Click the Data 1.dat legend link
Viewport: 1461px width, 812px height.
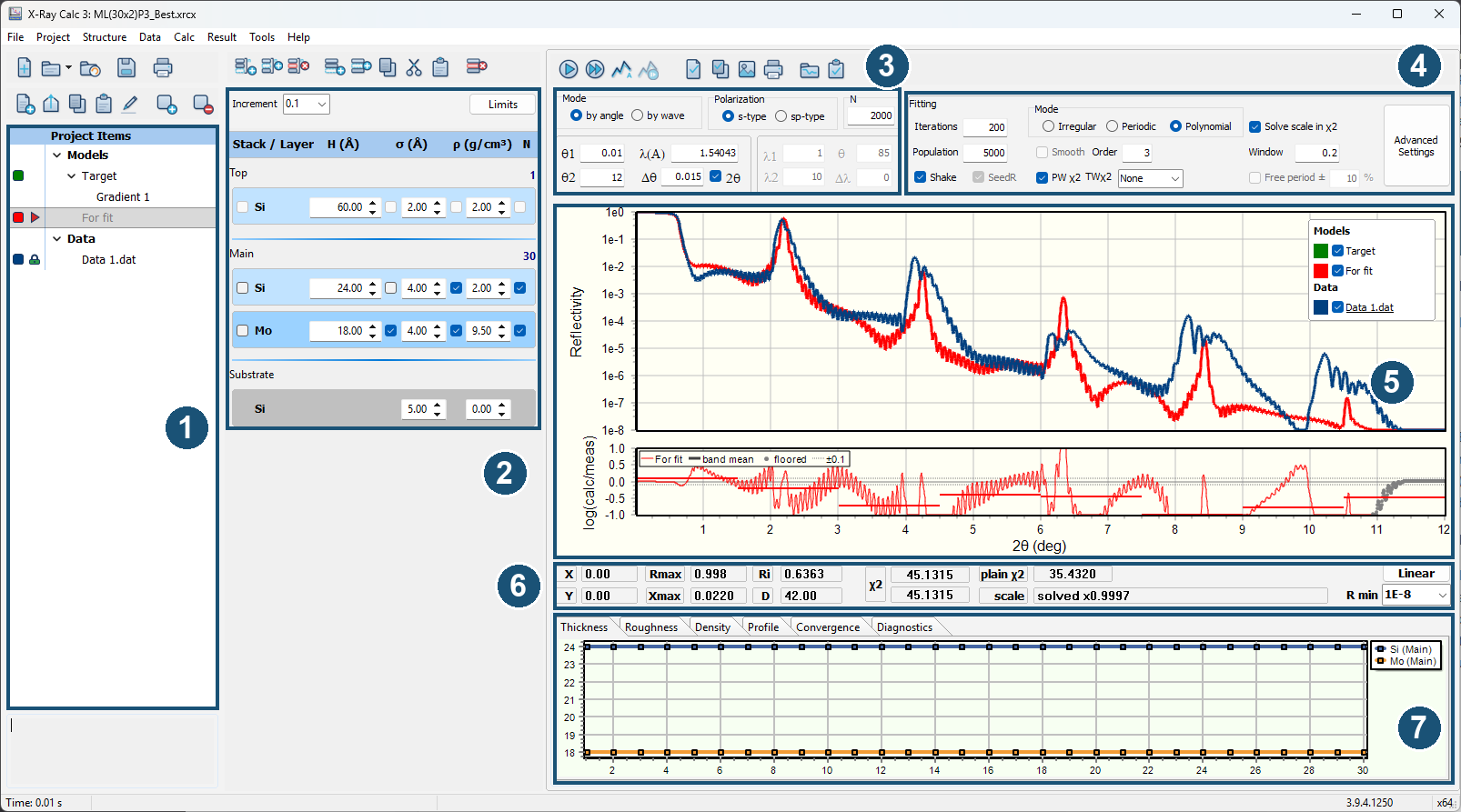[x=1370, y=307]
